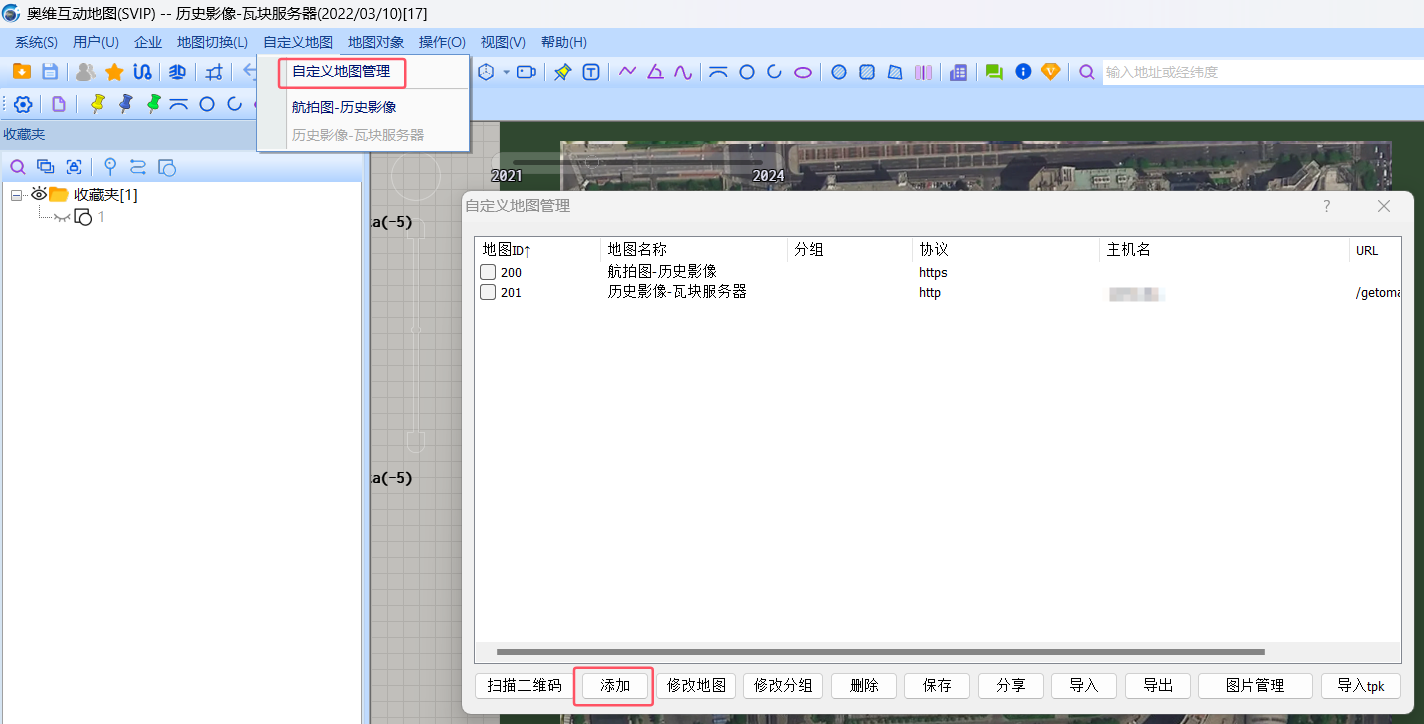
Task: Open the users/friends toolbar icon
Action: (x=86, y=72)
